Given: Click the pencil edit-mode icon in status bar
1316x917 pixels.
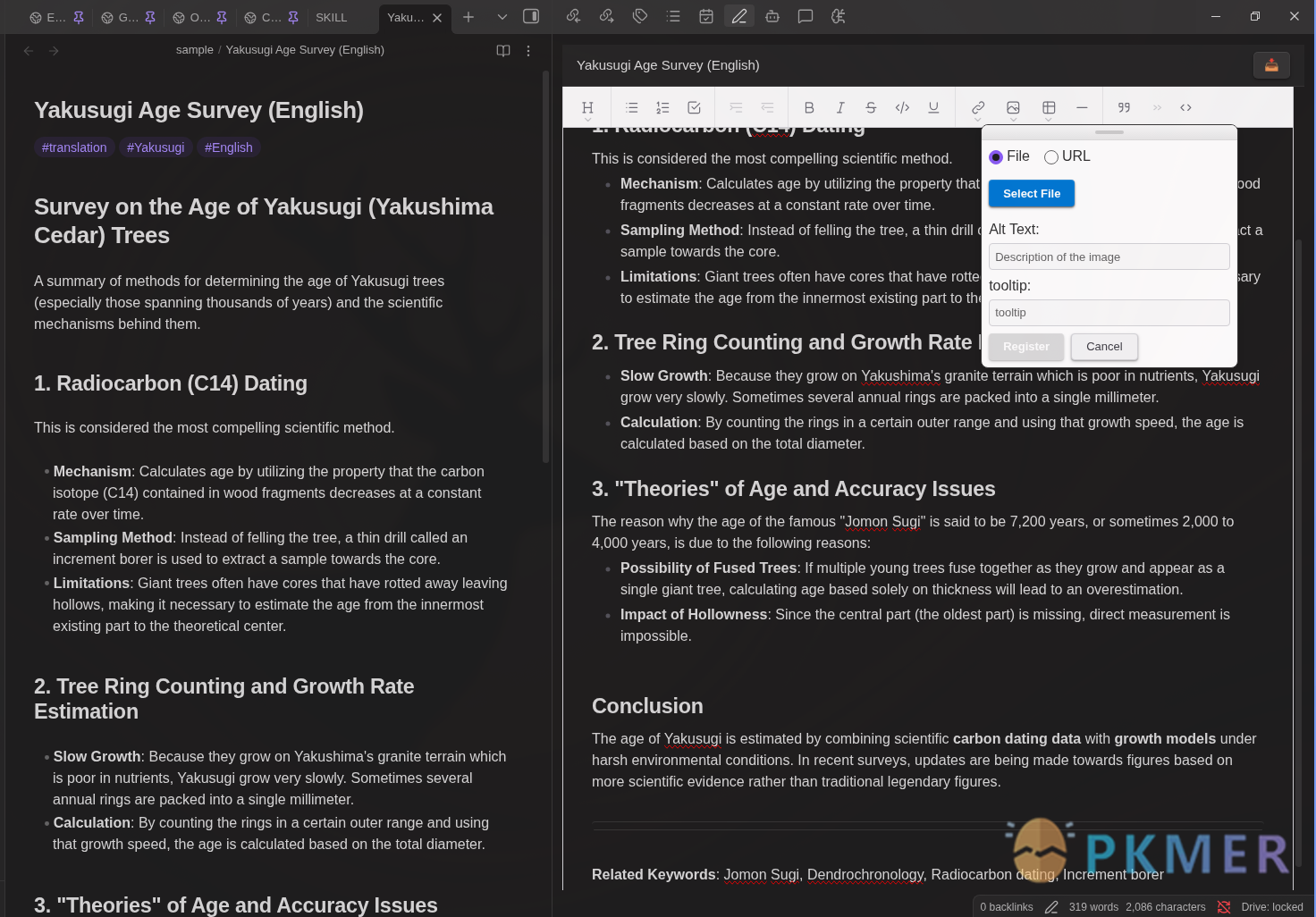Looking at the screenshot, I should 1051,907.
